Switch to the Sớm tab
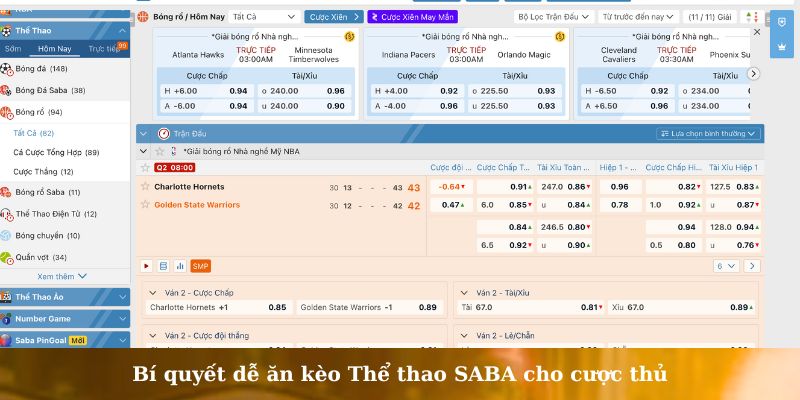Screen dimensions: 800x400 pos(13,49)
